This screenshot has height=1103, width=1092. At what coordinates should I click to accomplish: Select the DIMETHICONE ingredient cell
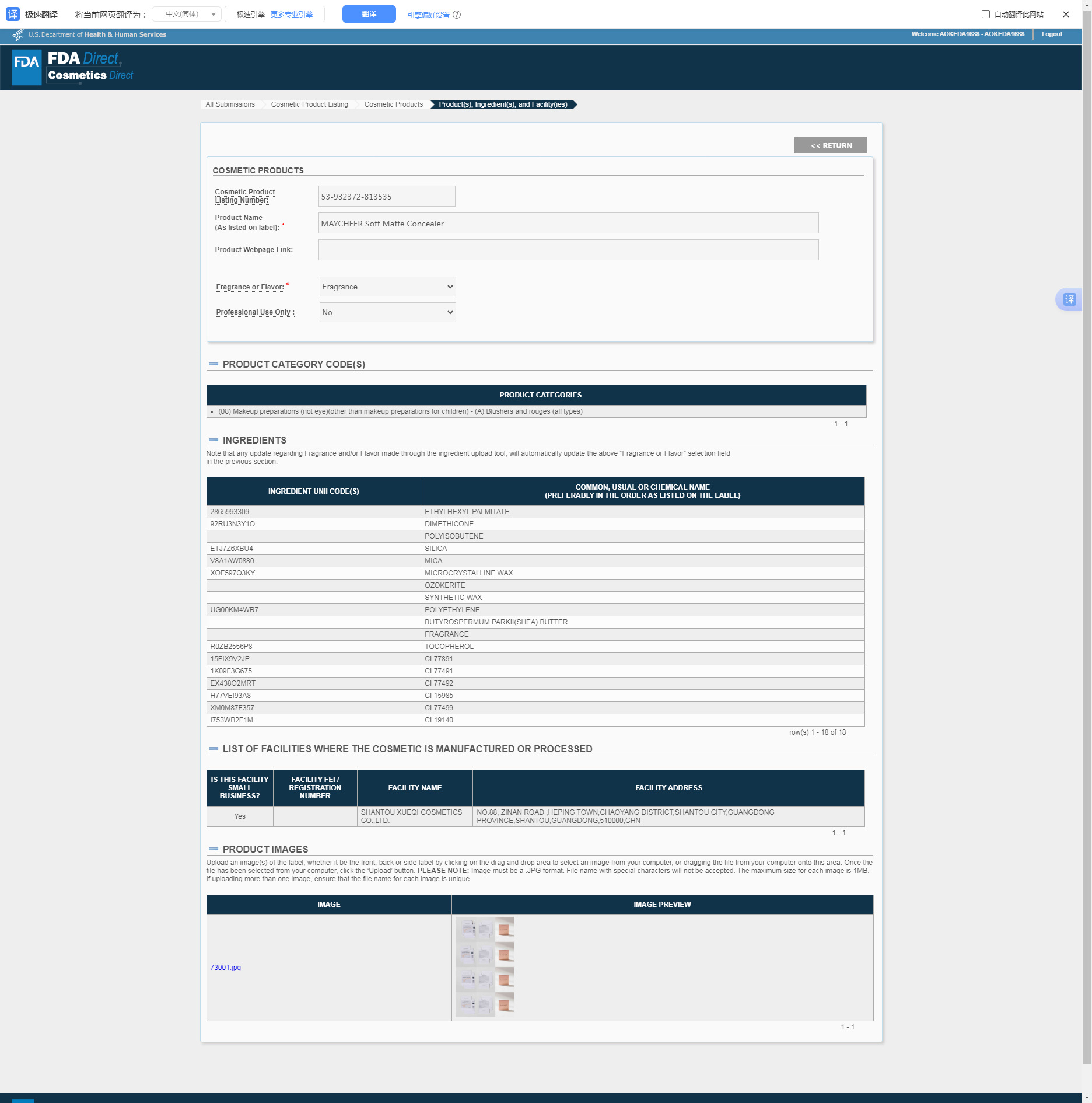[x=642, y=524]
